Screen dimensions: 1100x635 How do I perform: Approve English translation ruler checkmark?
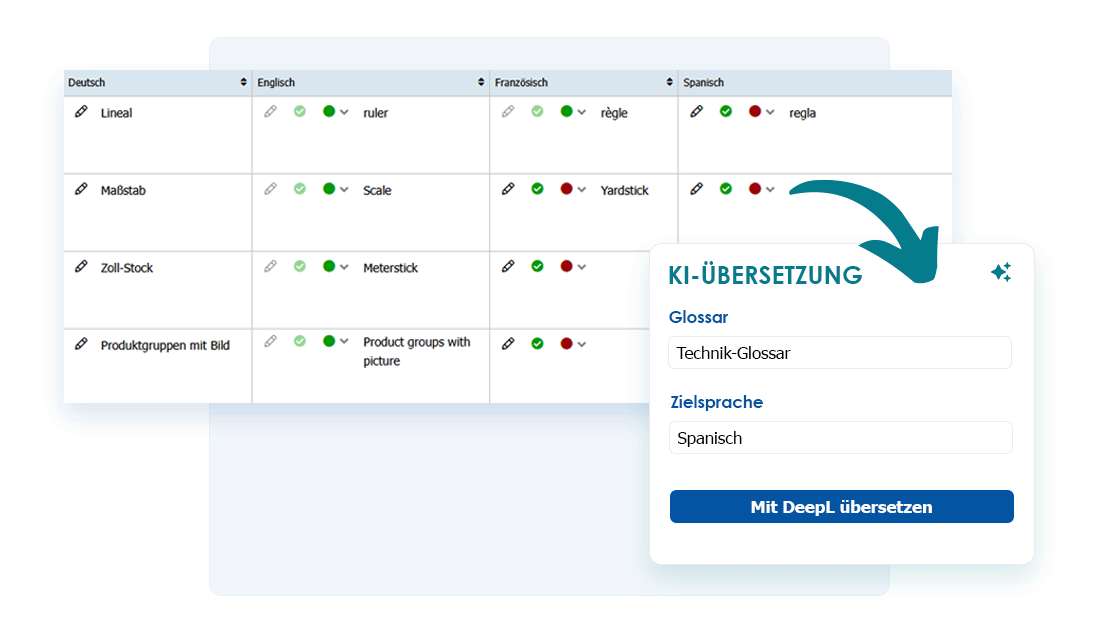click(x=300, y=112)
